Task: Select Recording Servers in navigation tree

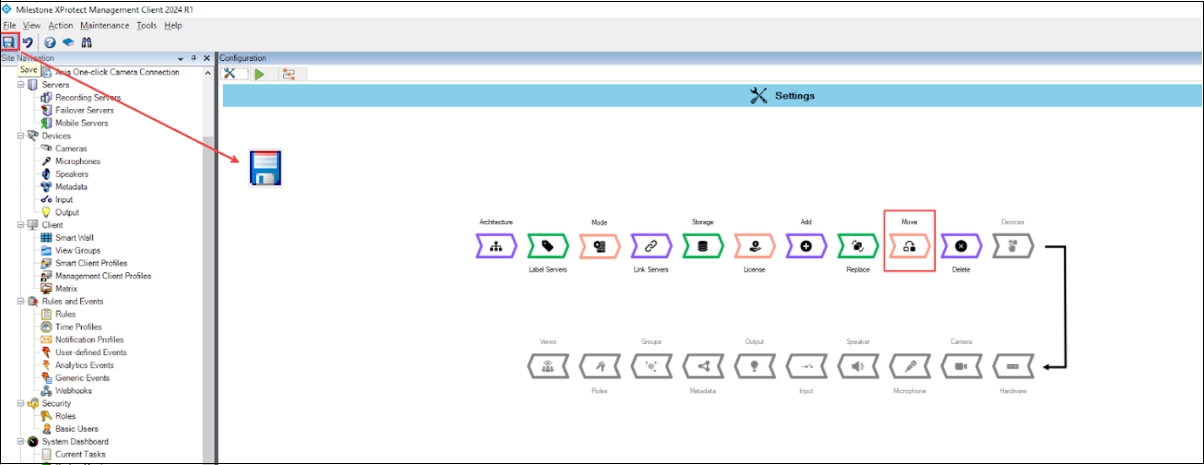Action: (88, 98)
